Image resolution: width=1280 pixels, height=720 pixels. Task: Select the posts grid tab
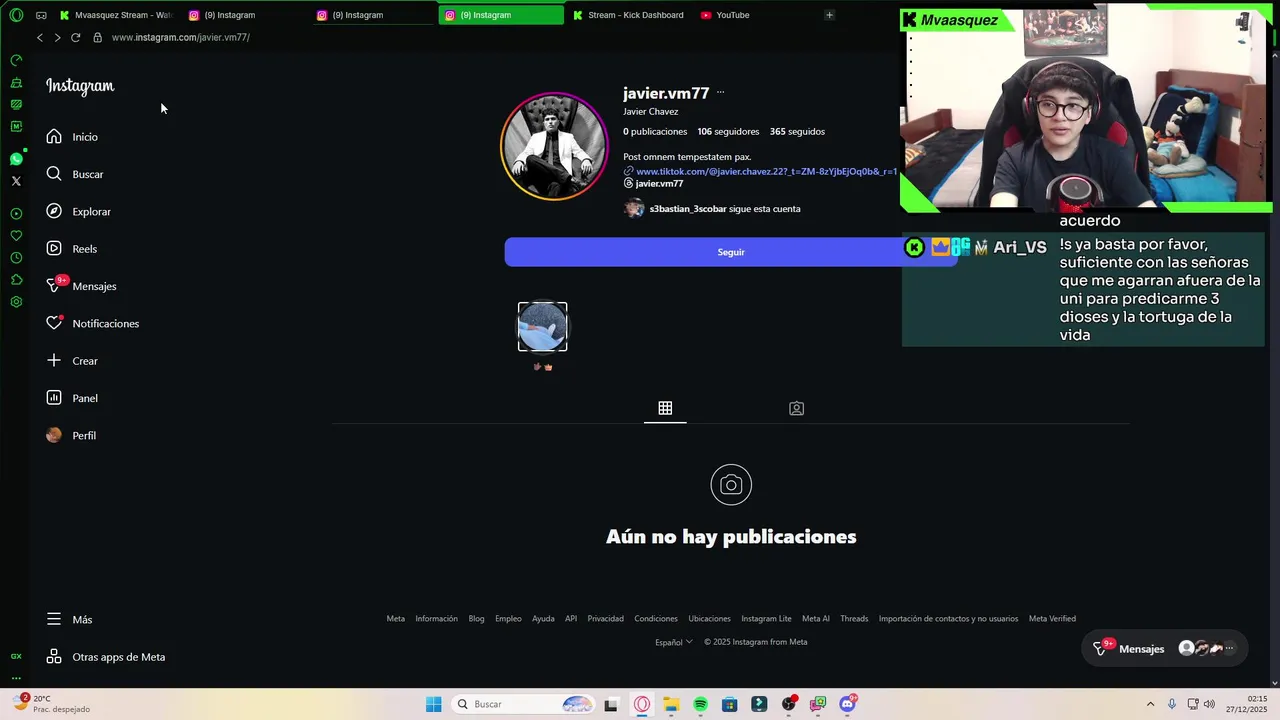pyautogui.click(x=665, y=408)
